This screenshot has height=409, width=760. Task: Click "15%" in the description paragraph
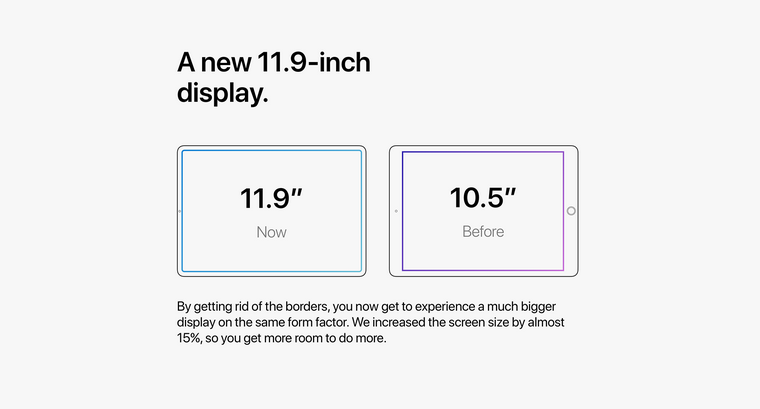tap(192, 338)
